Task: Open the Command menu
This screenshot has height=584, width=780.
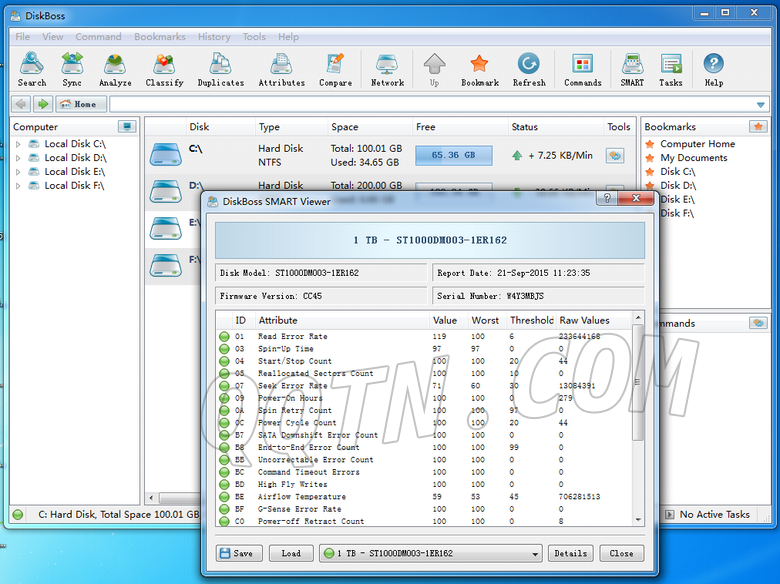Action: pos(98,37)
